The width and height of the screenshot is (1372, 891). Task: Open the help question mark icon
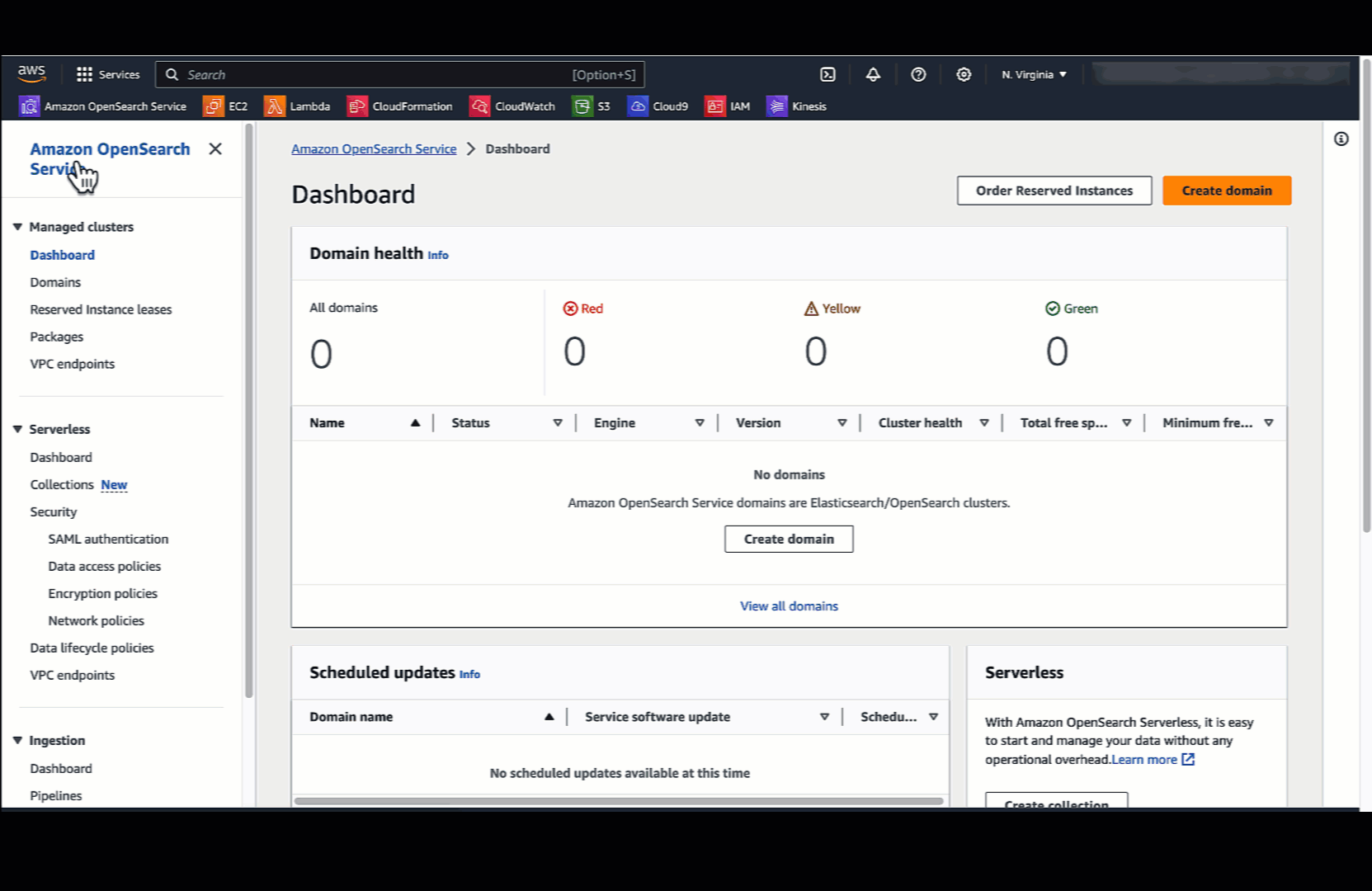click(918, 74)
